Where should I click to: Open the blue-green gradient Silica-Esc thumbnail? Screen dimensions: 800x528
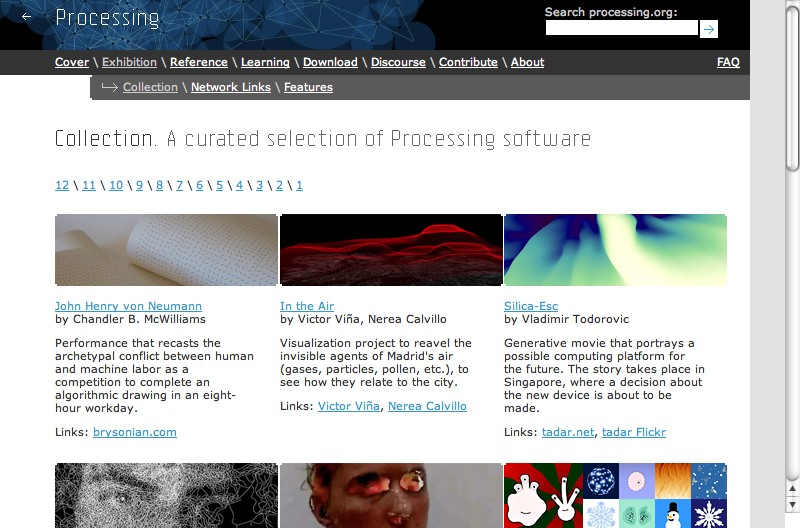click(x=615, y=249)
